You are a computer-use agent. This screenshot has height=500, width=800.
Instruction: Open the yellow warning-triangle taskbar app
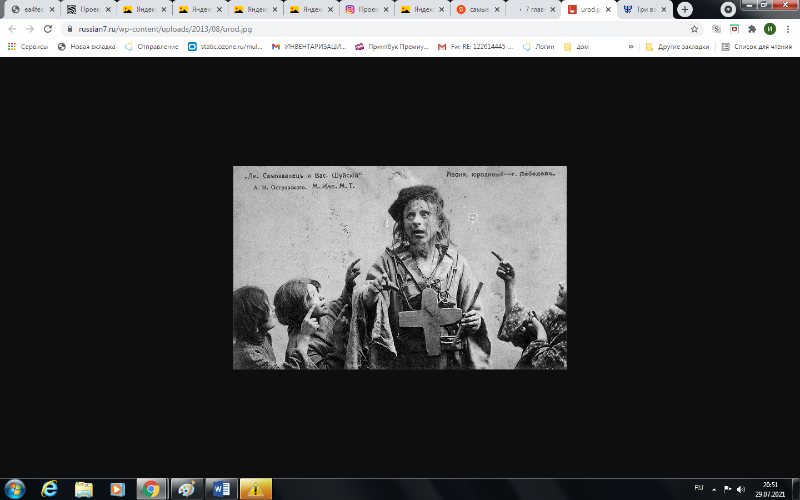pos(256,489)
